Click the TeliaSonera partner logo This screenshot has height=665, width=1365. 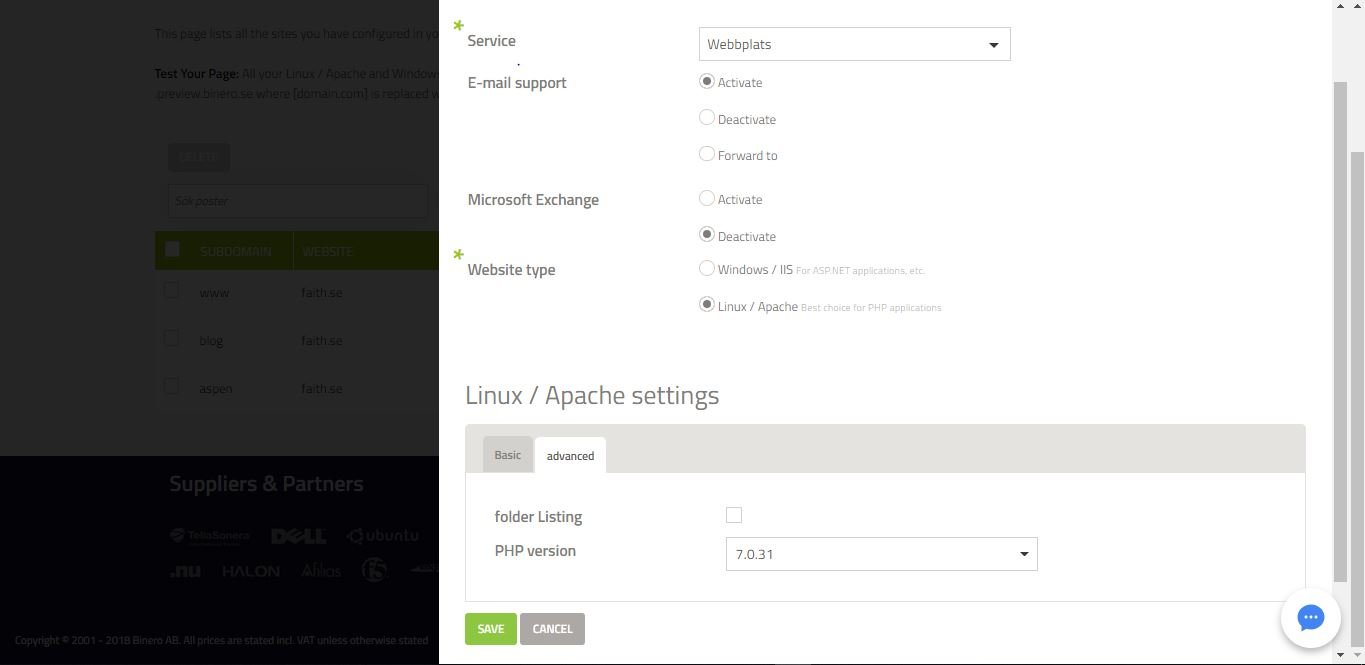[210, 536]
